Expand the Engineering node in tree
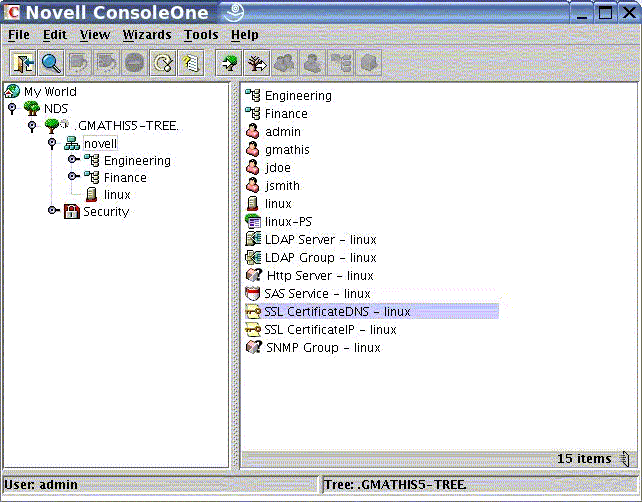The image size is (642, 502). tap(73, 159)
